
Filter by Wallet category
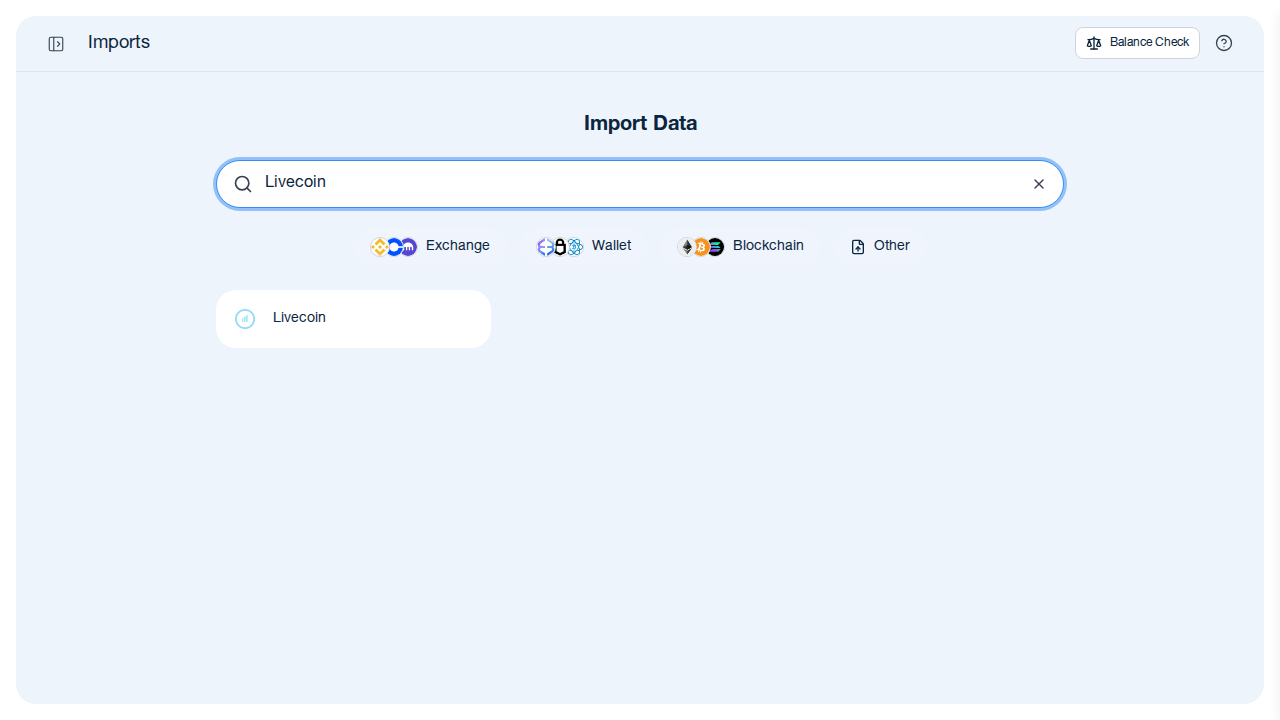pyautogui.click(x=584, y=246)
